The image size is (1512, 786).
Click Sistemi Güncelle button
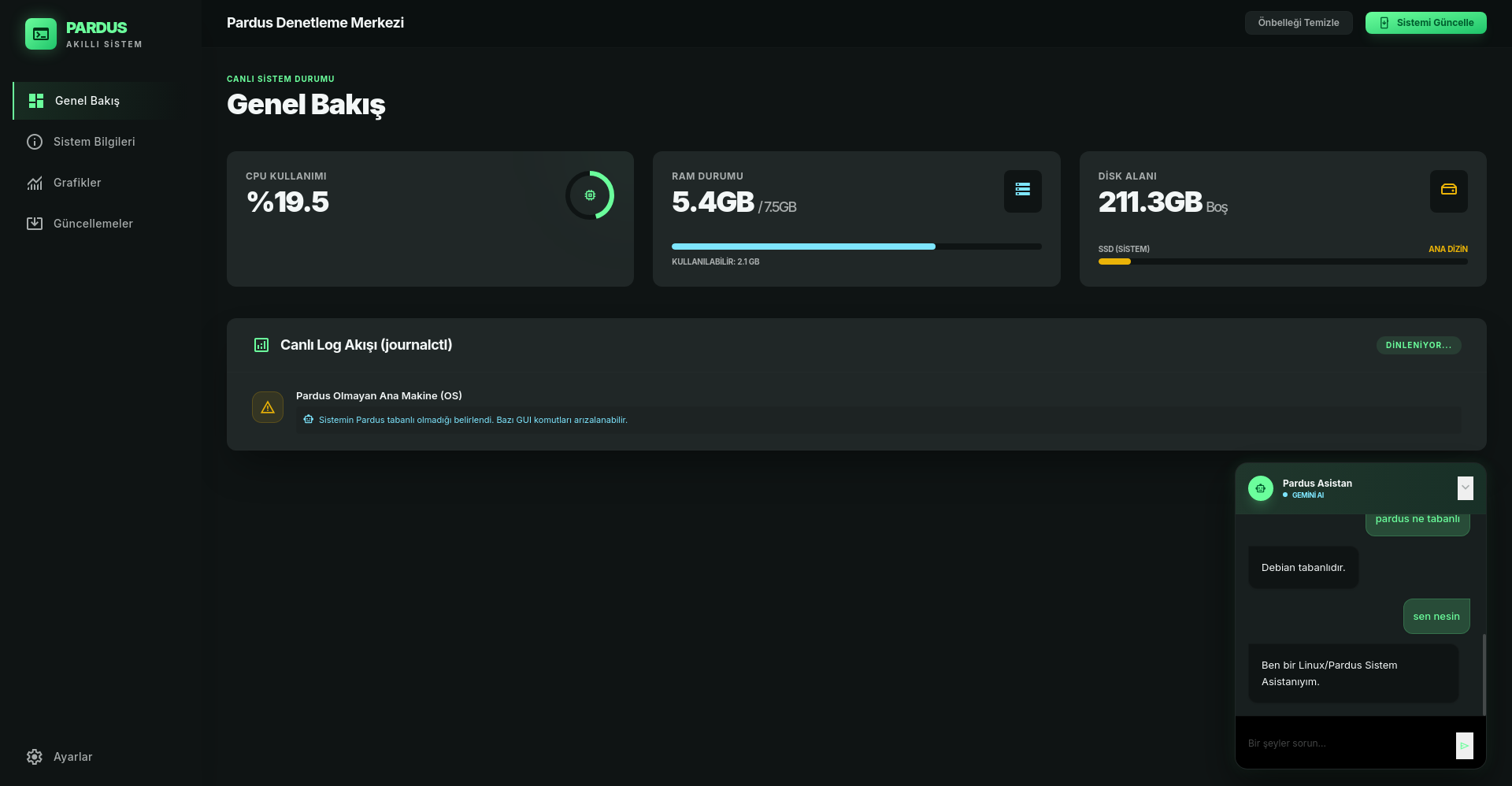[1425, 23]
